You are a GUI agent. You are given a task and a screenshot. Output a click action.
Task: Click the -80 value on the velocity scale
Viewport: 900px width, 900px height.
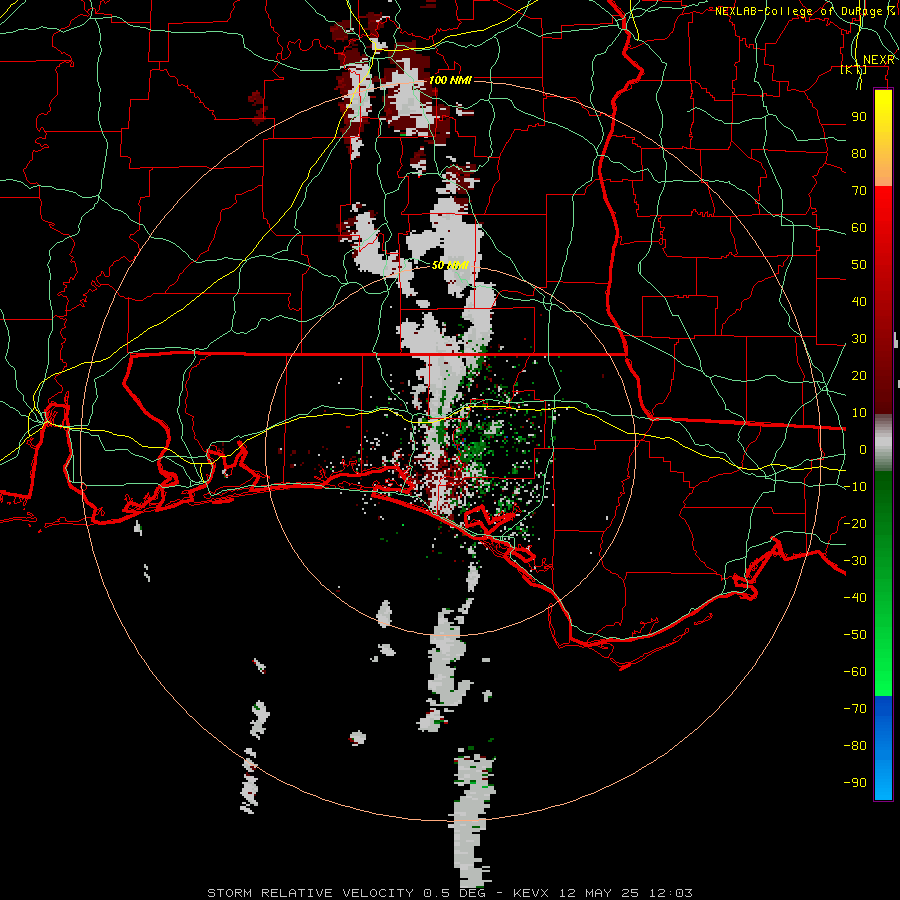pyautogui.click(x=855, y=746)
